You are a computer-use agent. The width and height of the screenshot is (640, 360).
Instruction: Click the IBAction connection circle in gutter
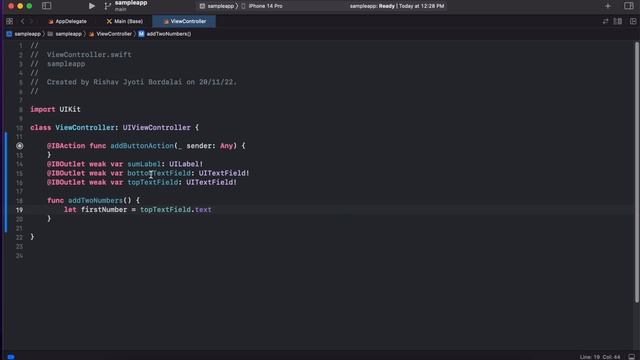[20, 146]
